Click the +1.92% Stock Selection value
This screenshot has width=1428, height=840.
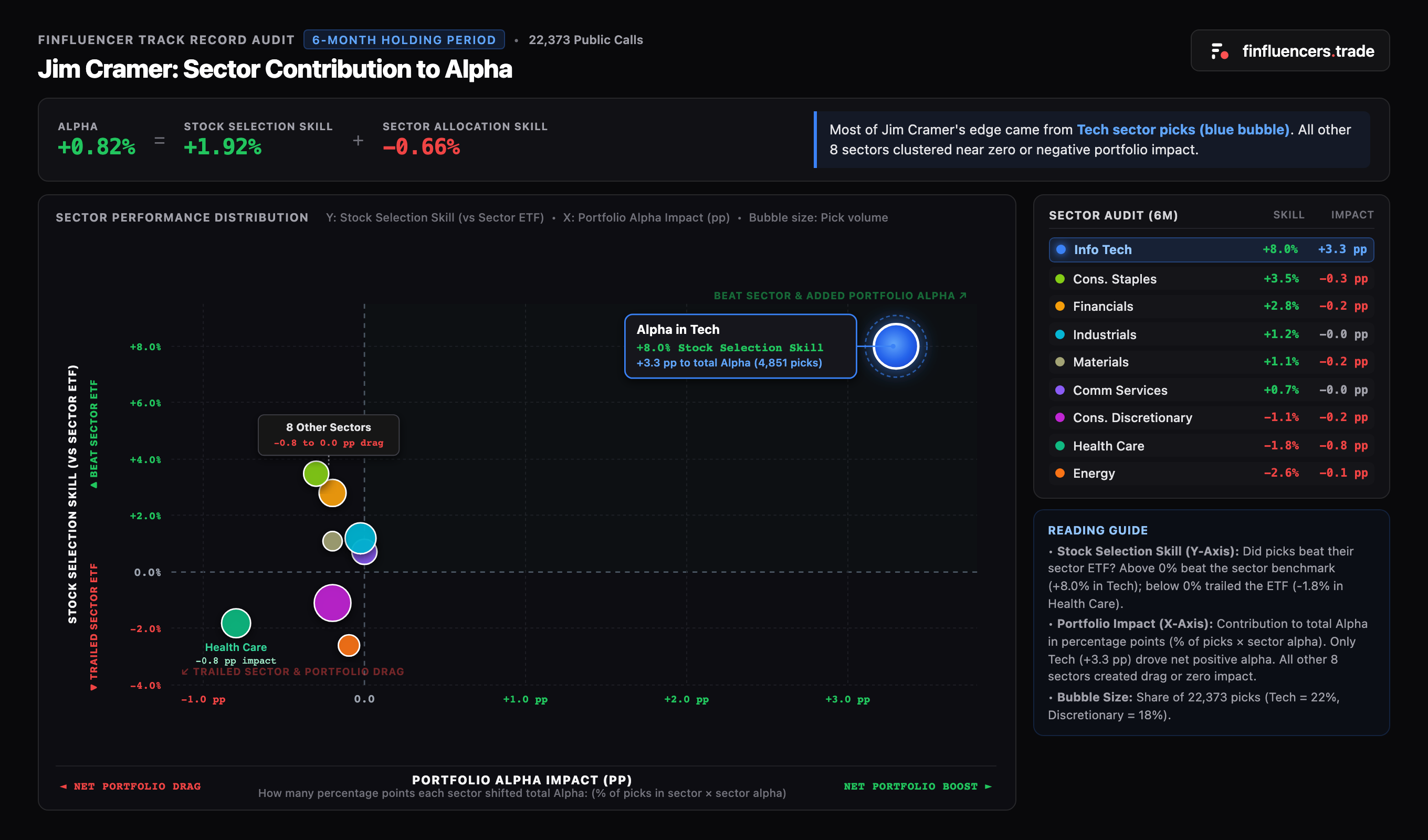222,147
